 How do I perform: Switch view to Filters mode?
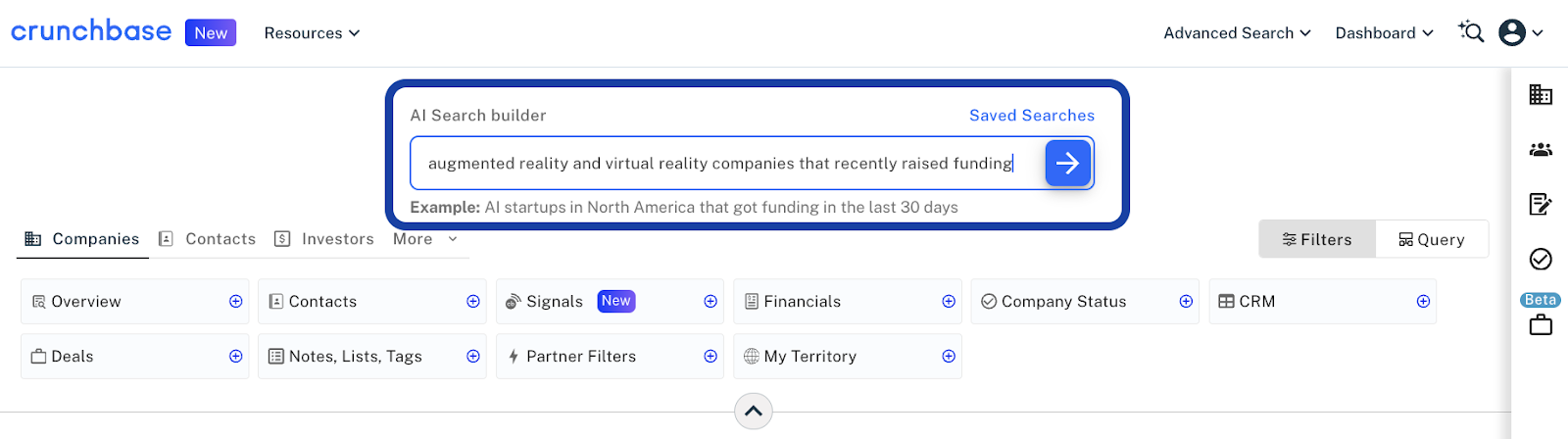coord(1317,239)
